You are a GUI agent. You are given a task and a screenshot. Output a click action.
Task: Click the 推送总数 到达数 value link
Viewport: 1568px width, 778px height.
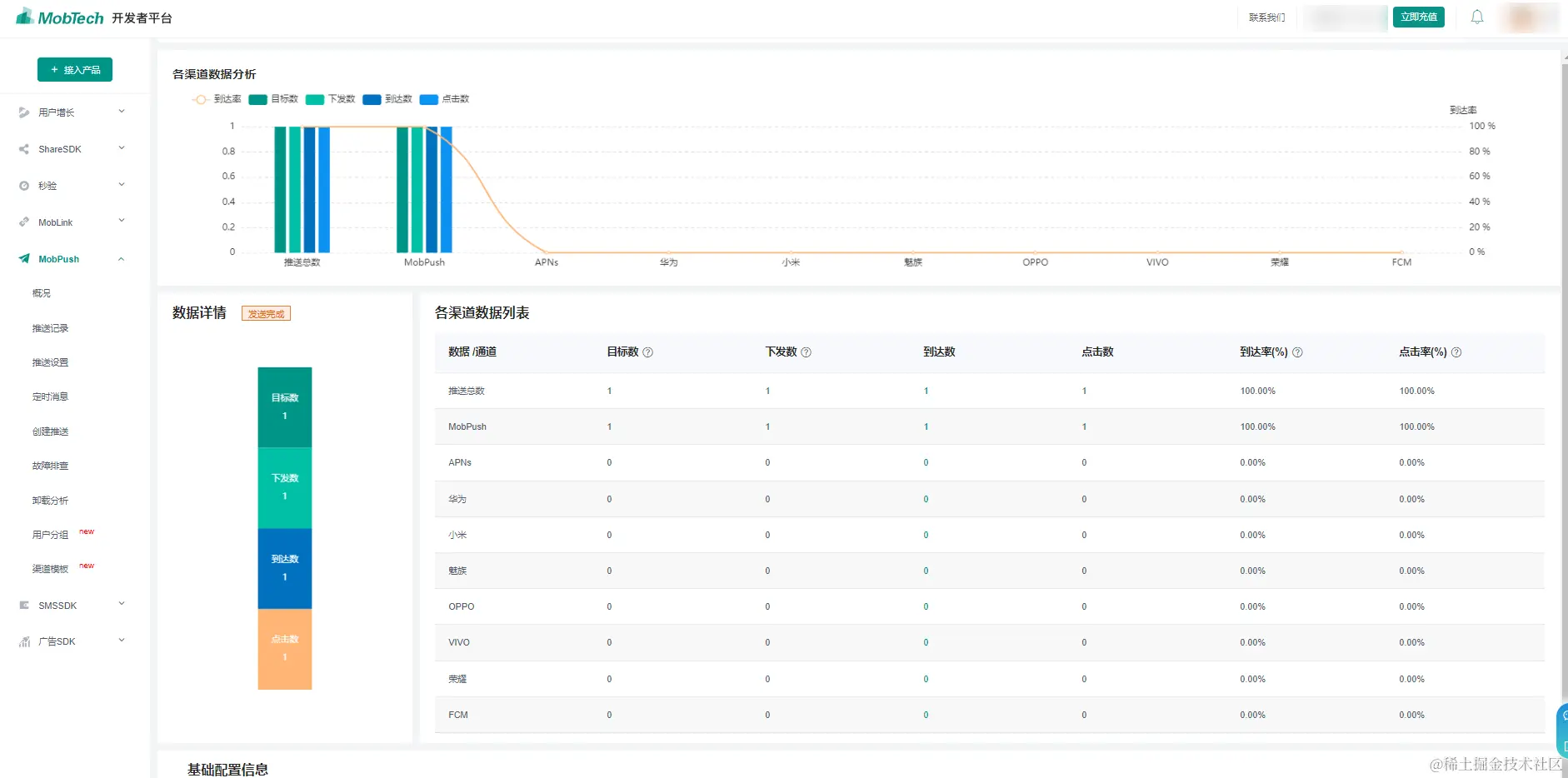pos(926,391)
